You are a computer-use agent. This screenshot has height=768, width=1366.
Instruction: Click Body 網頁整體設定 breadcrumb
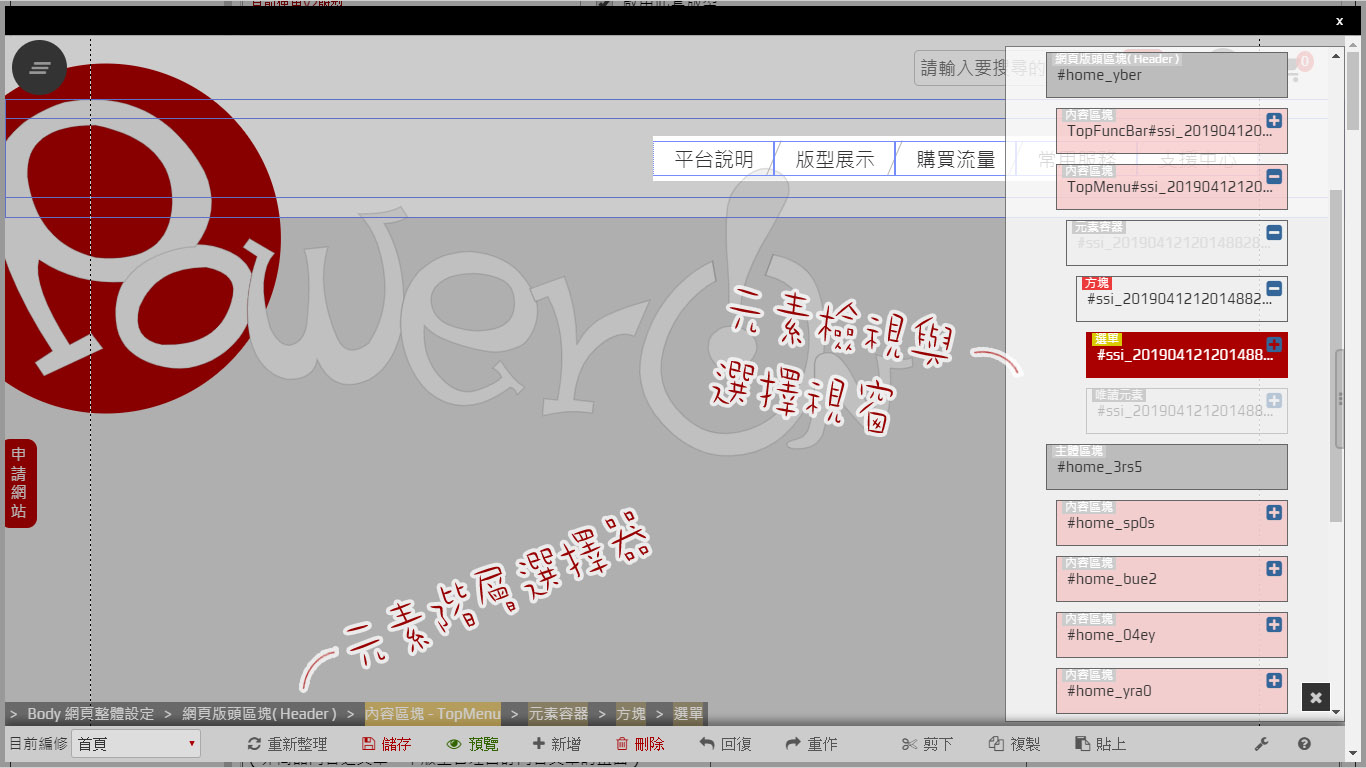90,714
